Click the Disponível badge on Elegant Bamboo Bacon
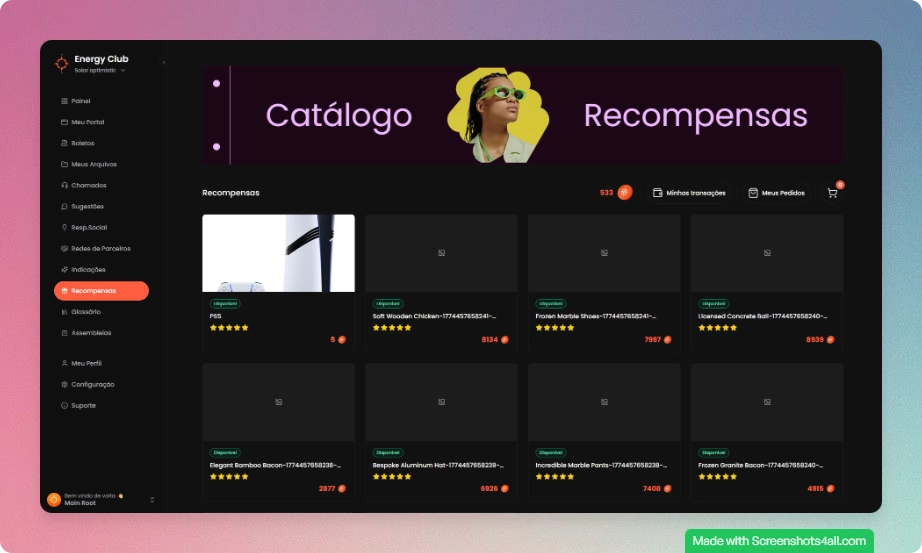 (225, 452)
